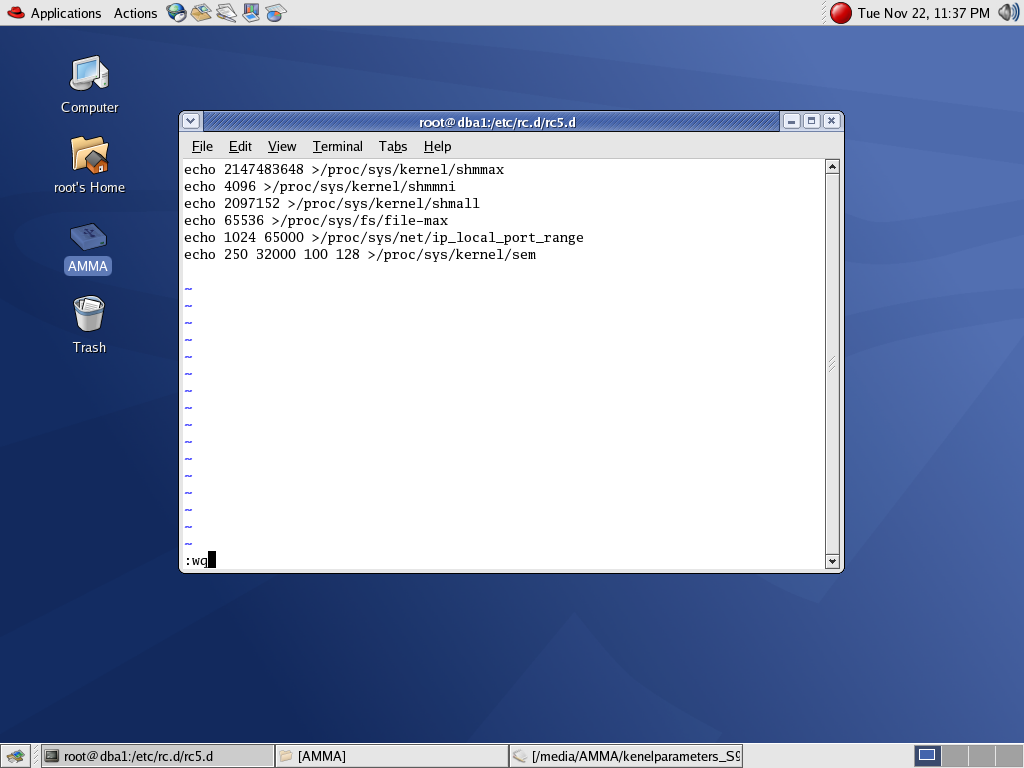Viewport: 1024px width, 768px height.
Task: Select the root's Home folder icon
Action: [x=89, y=165]
